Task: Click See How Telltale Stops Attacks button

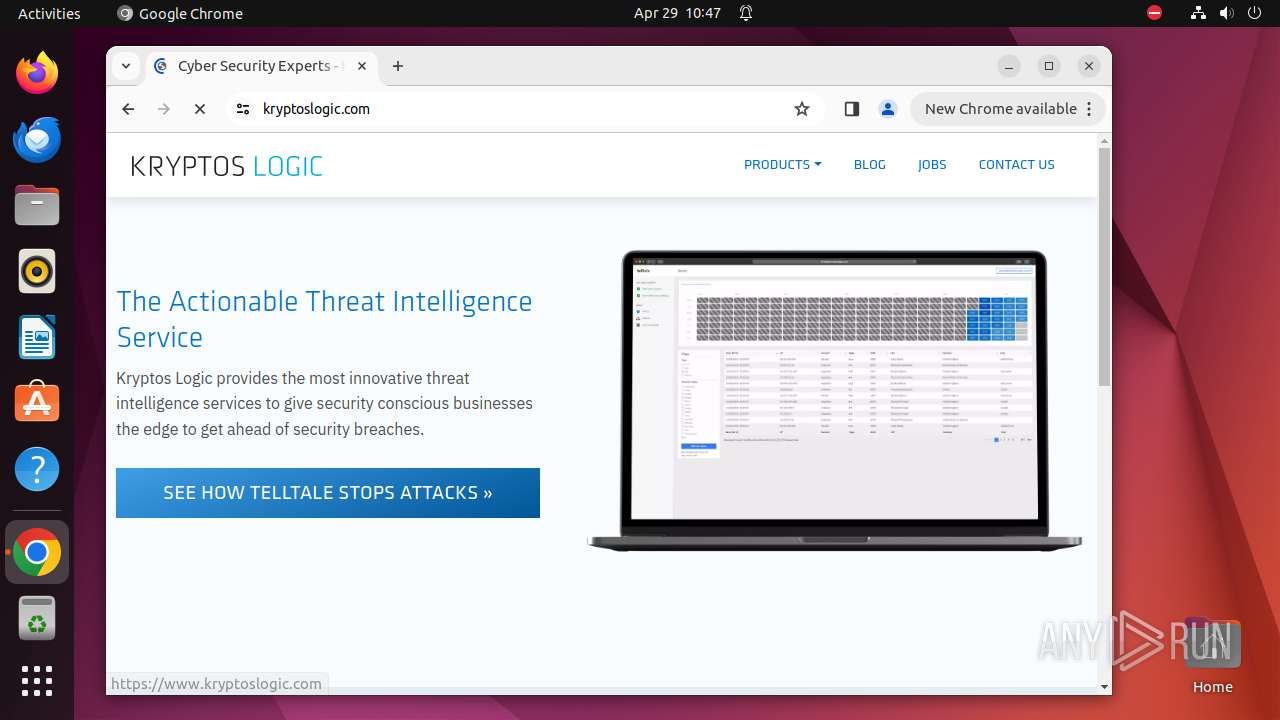Action: tap(328, 493)
